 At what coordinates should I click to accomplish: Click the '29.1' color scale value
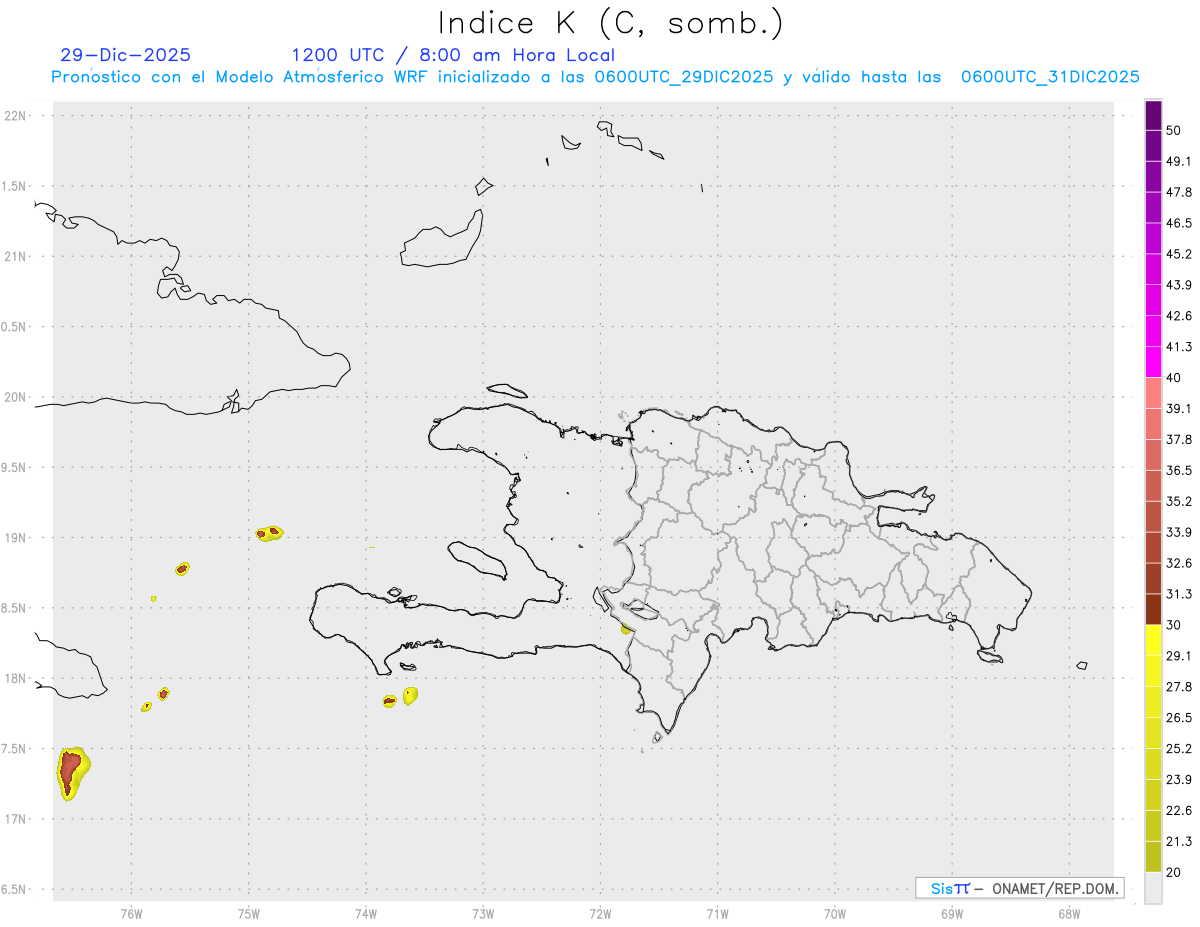click(1178, 655)
